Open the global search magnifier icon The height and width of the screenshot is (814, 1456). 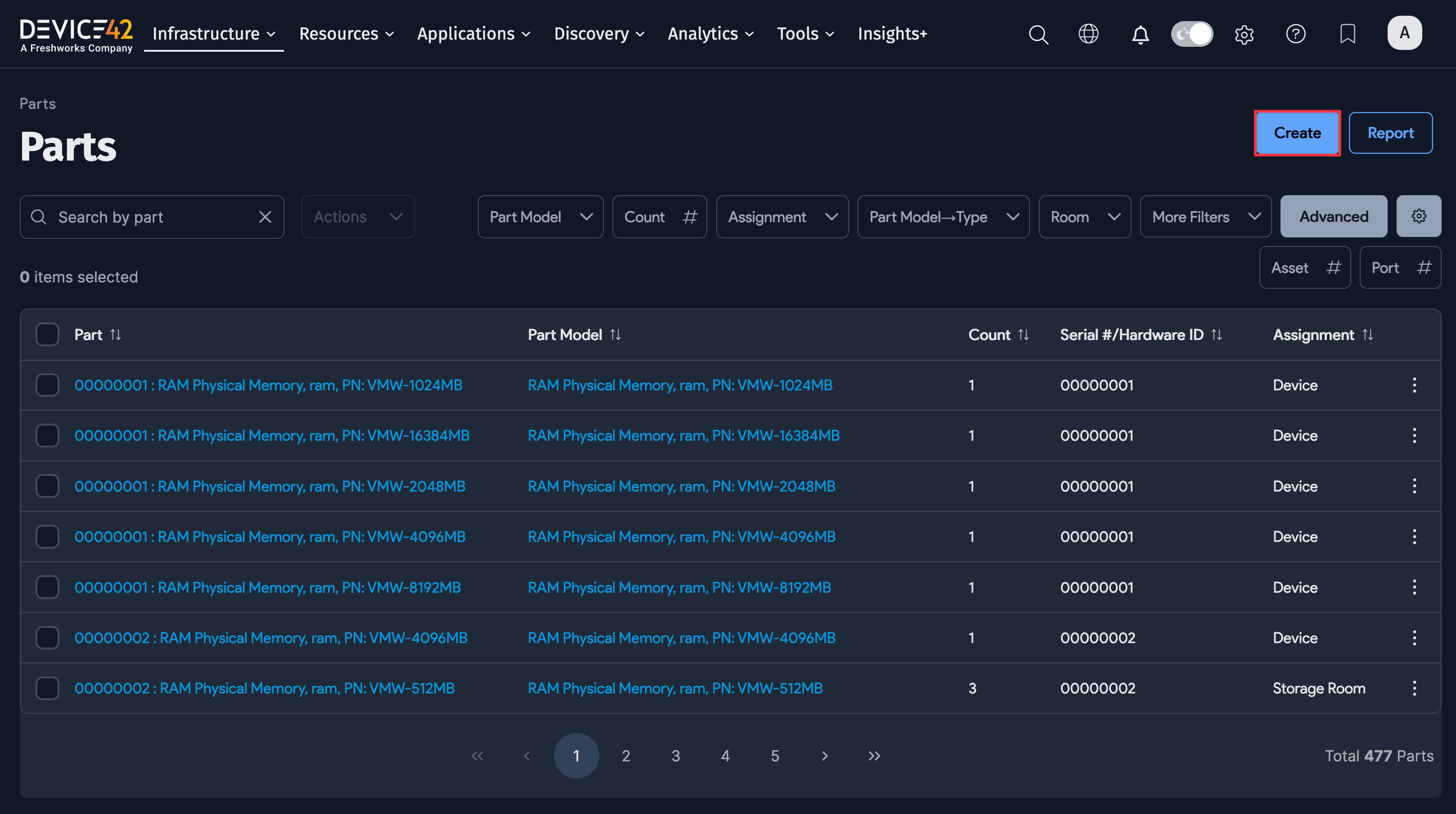pos(1038,34)
